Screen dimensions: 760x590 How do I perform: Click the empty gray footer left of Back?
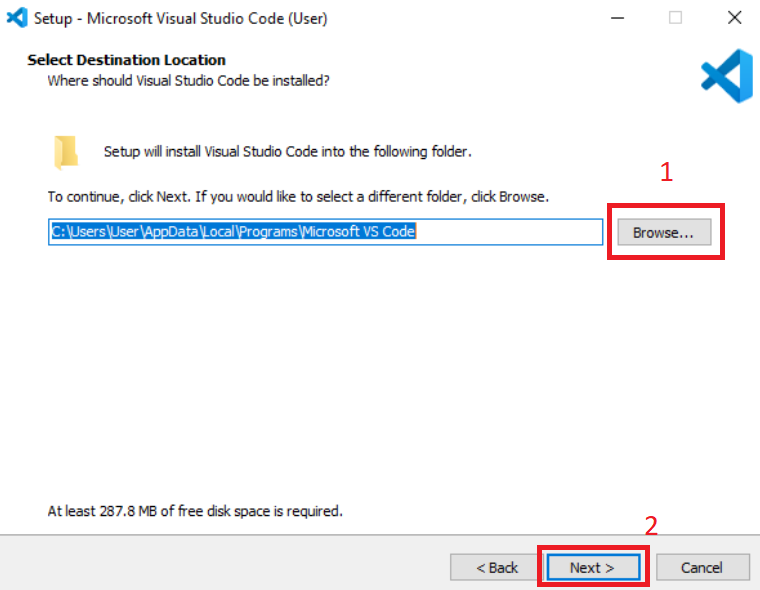[220, 567]
